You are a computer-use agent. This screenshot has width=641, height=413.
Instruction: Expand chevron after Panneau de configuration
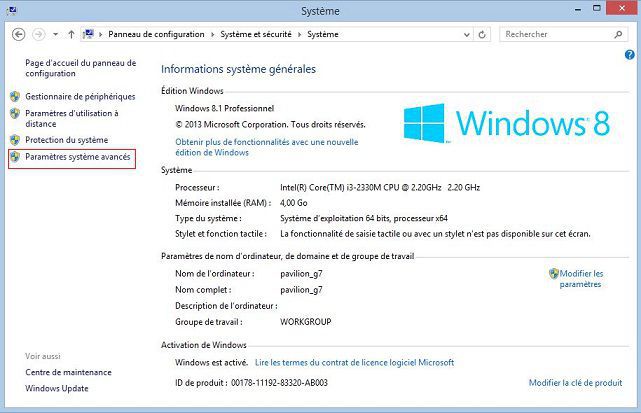tap(212, 35)
